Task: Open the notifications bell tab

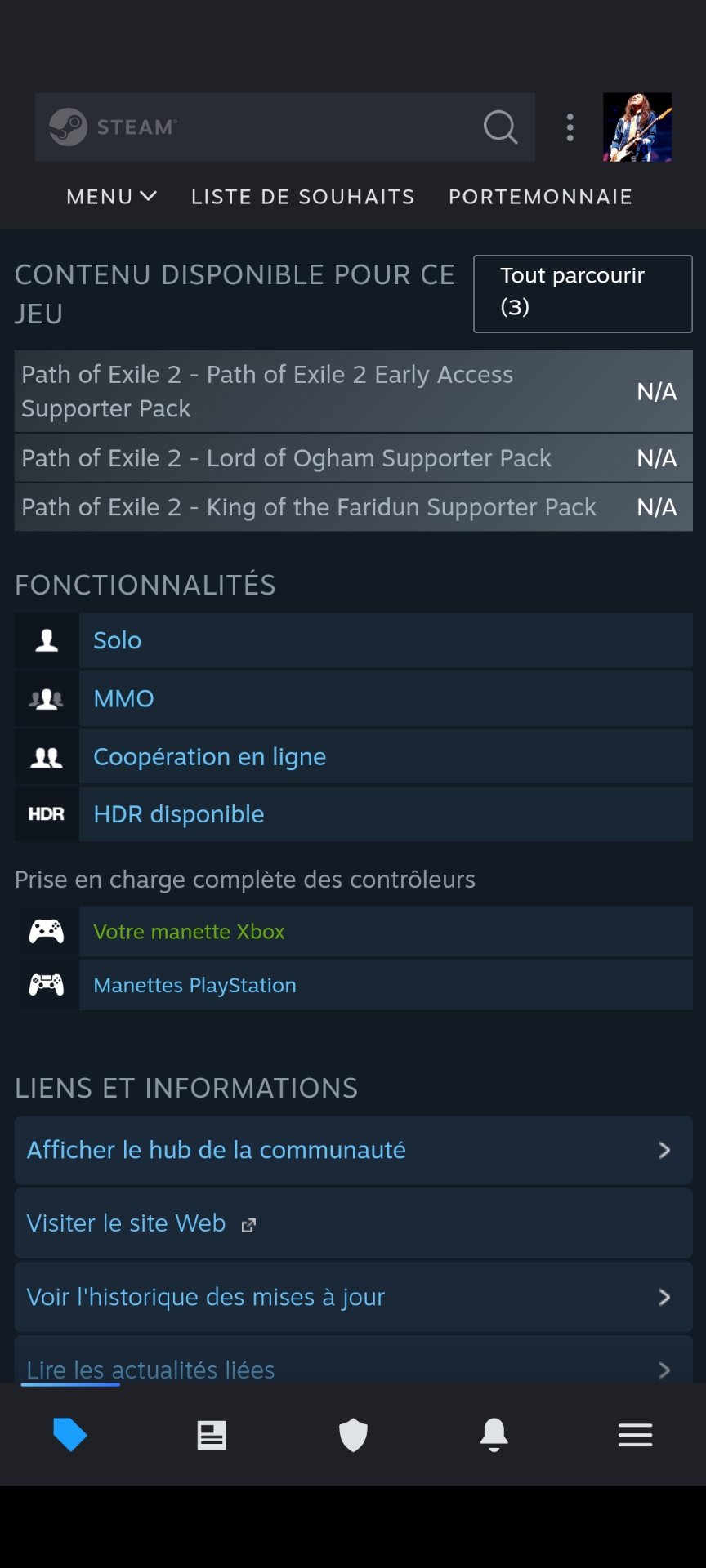Action: click(494, 1435)
